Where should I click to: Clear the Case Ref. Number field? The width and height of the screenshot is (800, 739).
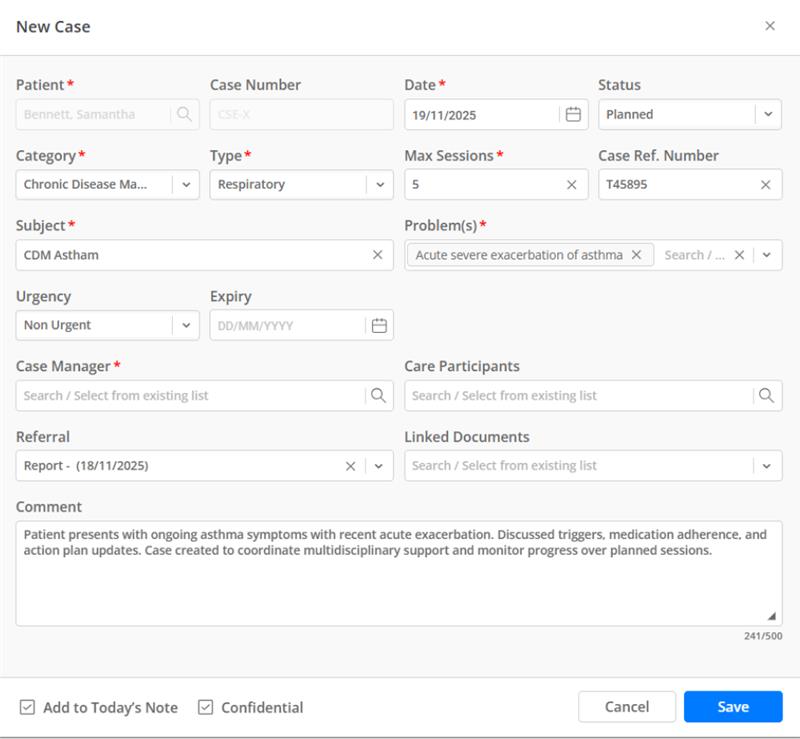click(x=766, y=185)
